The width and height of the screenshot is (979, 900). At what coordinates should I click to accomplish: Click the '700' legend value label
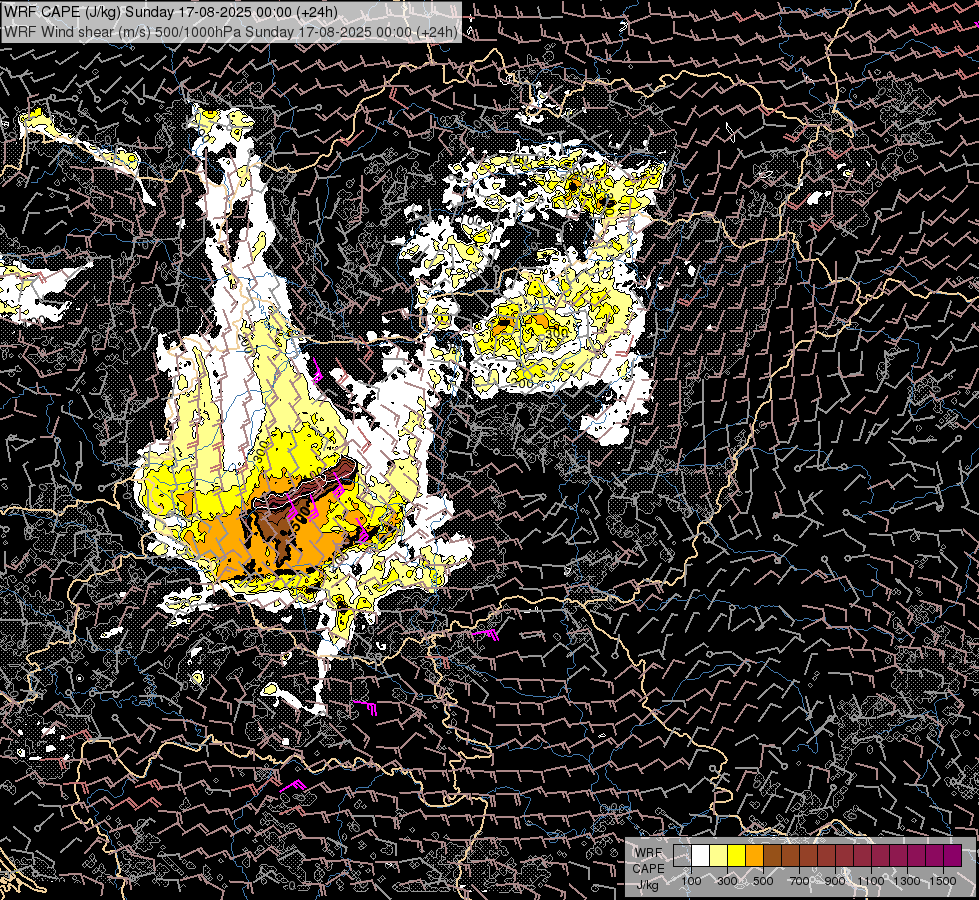tap(799, 881)
